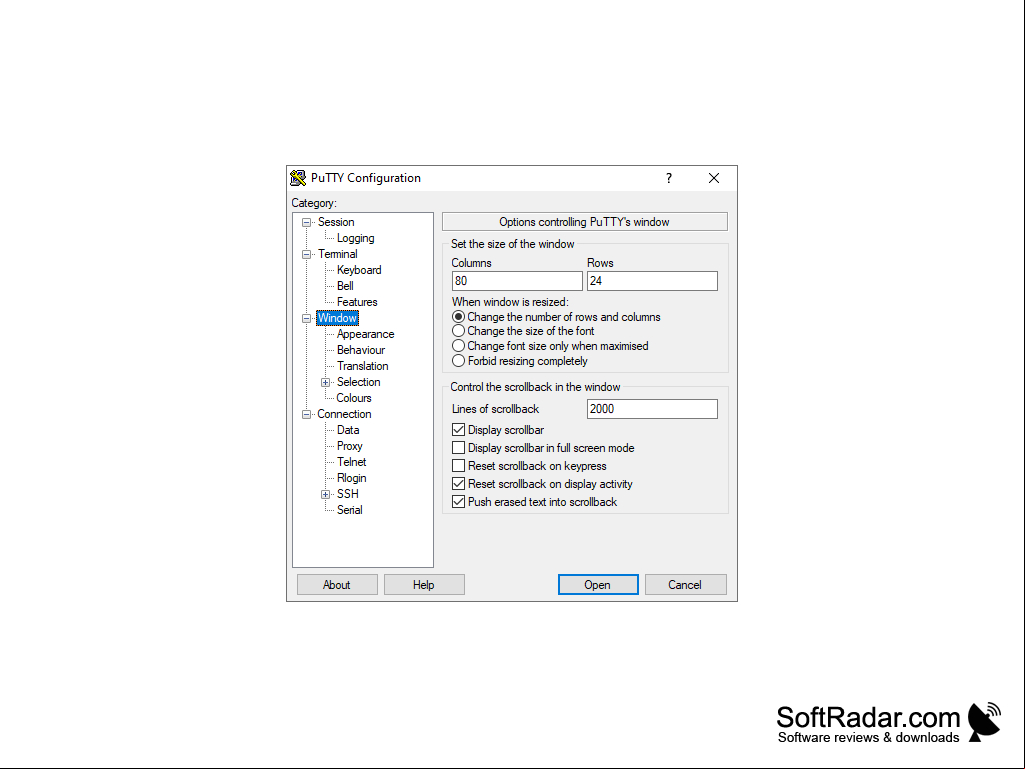Expand the Selection tree node
The image size is (1025, 769).
pyautogui.click(x=325, y=383)
